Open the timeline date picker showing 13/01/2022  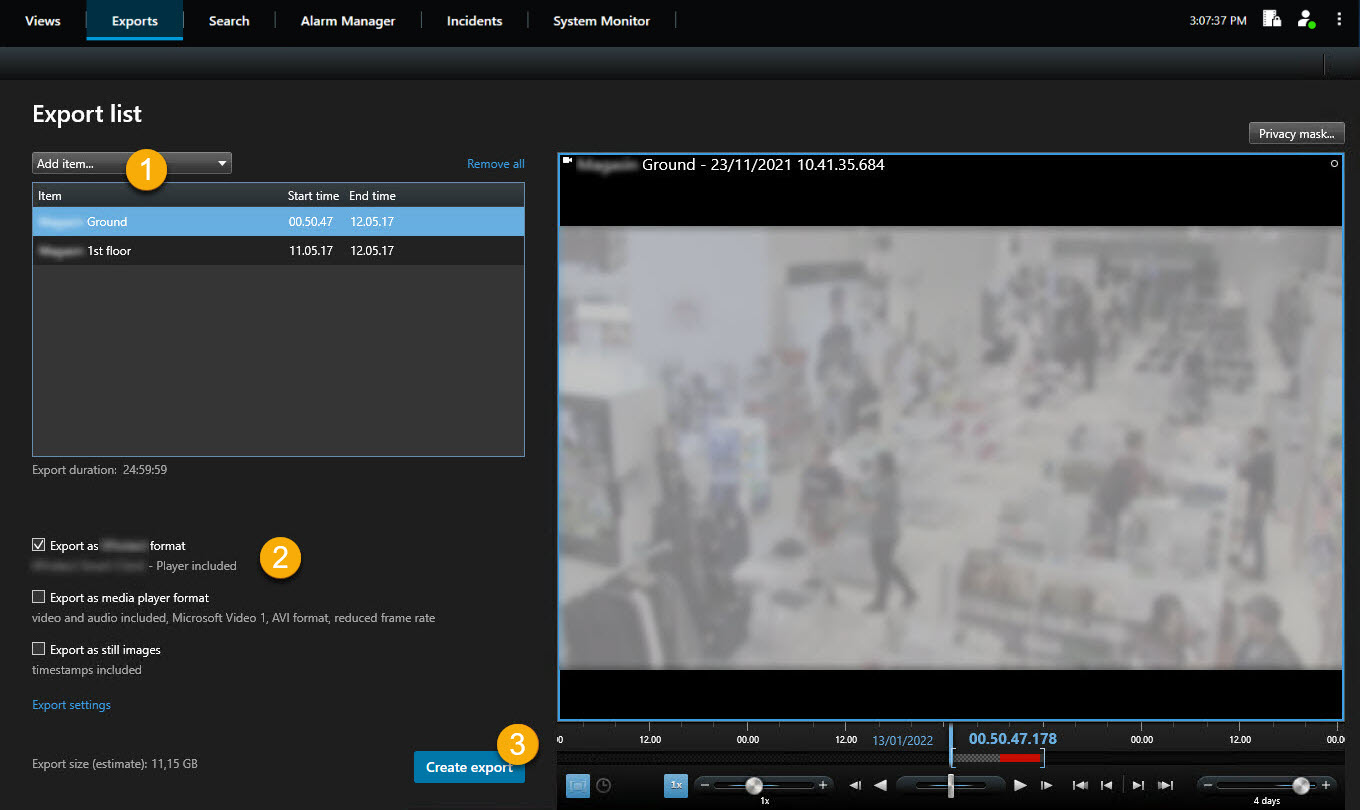pyautogui.click(x=902, y=740)
